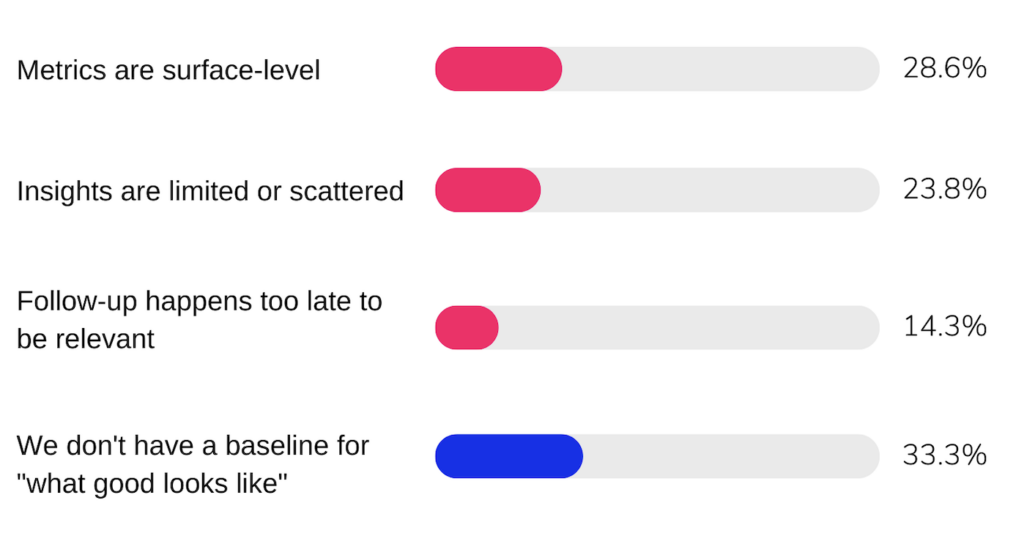Click the 33.3% percentage value
The image size is (1024, 533).
[x=944, y=456]
